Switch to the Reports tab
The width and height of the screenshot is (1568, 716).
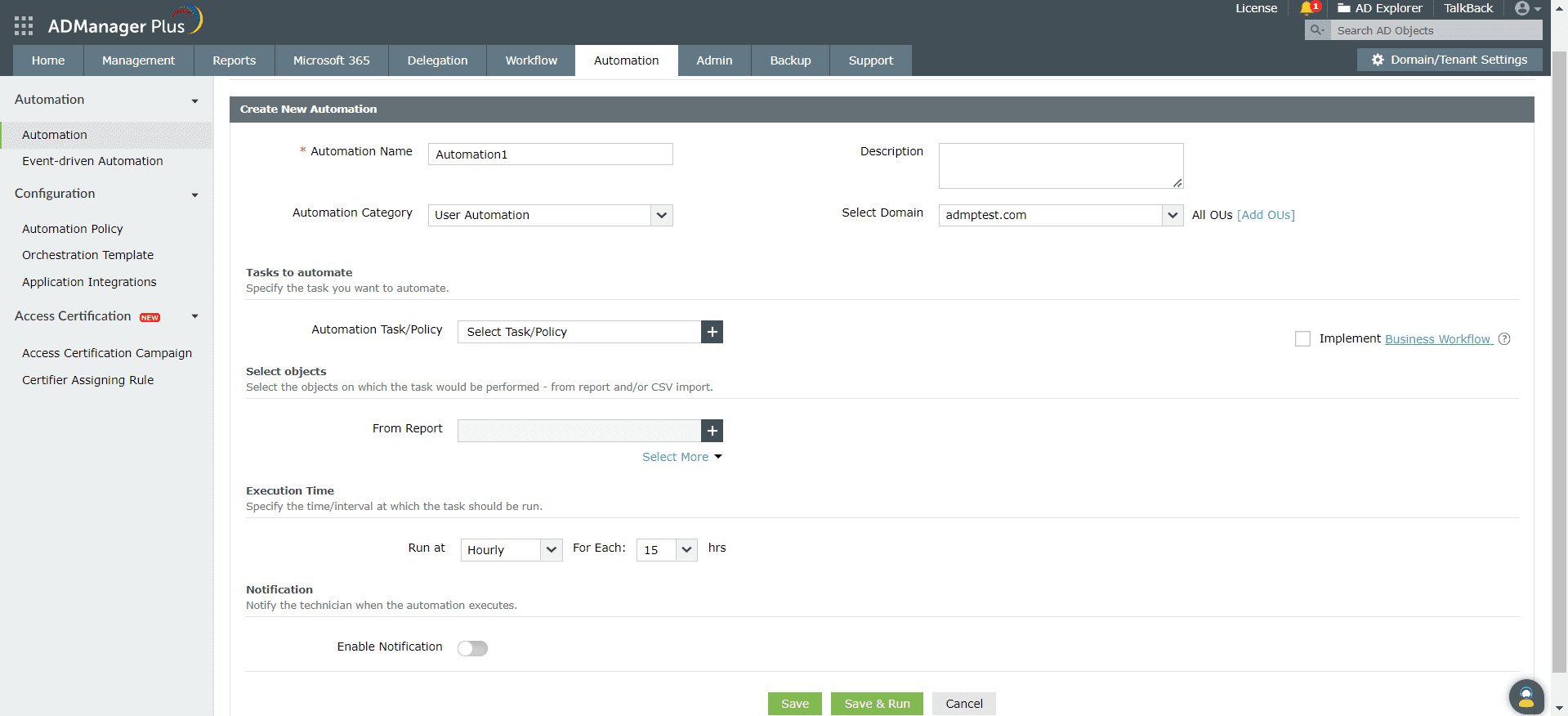(x=235, y=60)
